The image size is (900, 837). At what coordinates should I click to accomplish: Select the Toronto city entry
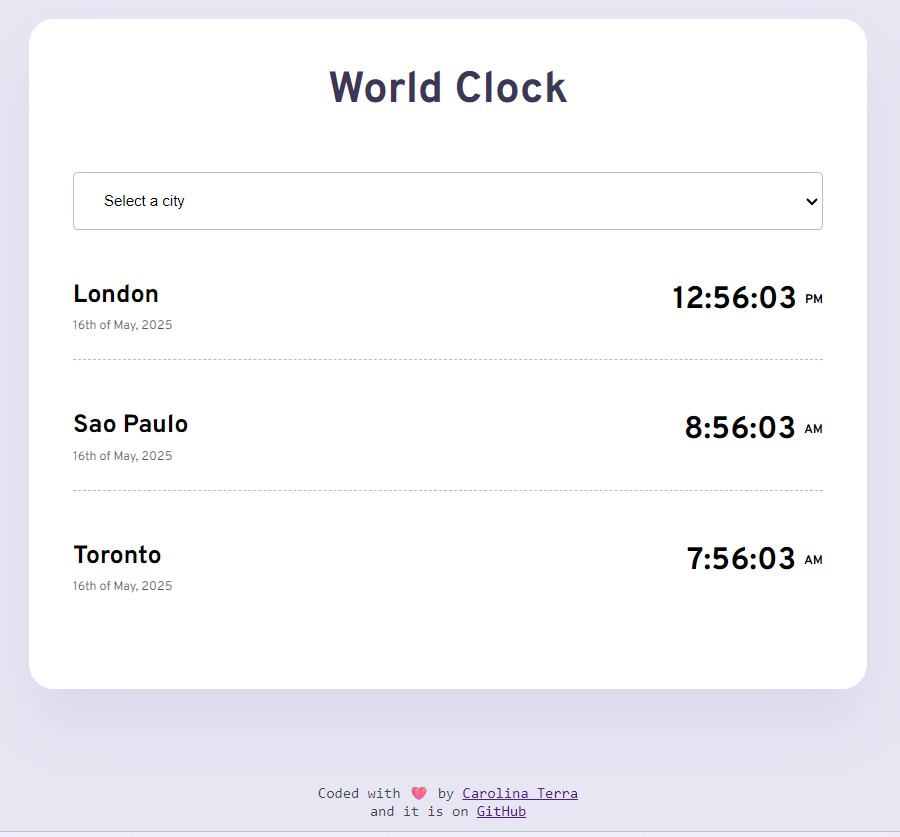(x=117, y=555)
